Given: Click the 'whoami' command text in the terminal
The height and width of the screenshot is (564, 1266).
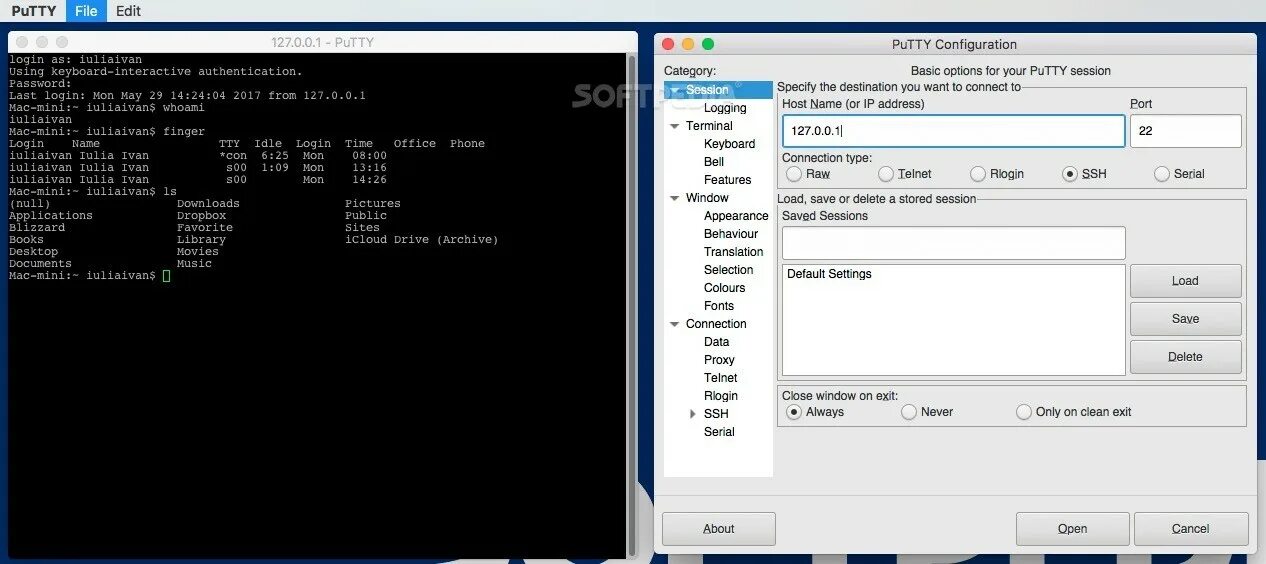Looking at the screenshot, I should 183,108.
